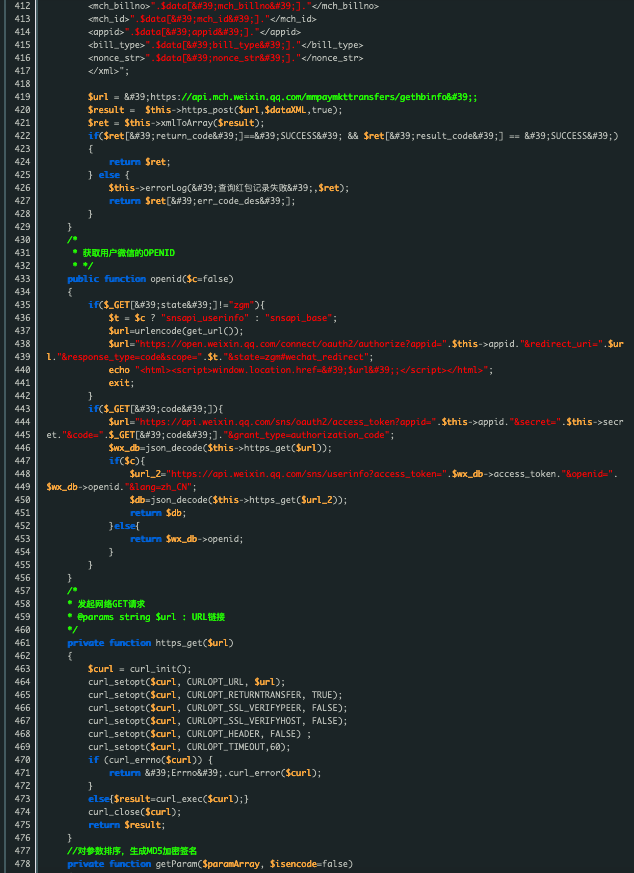
Task: Click line number 450 in the gutter
Action: 21,500
